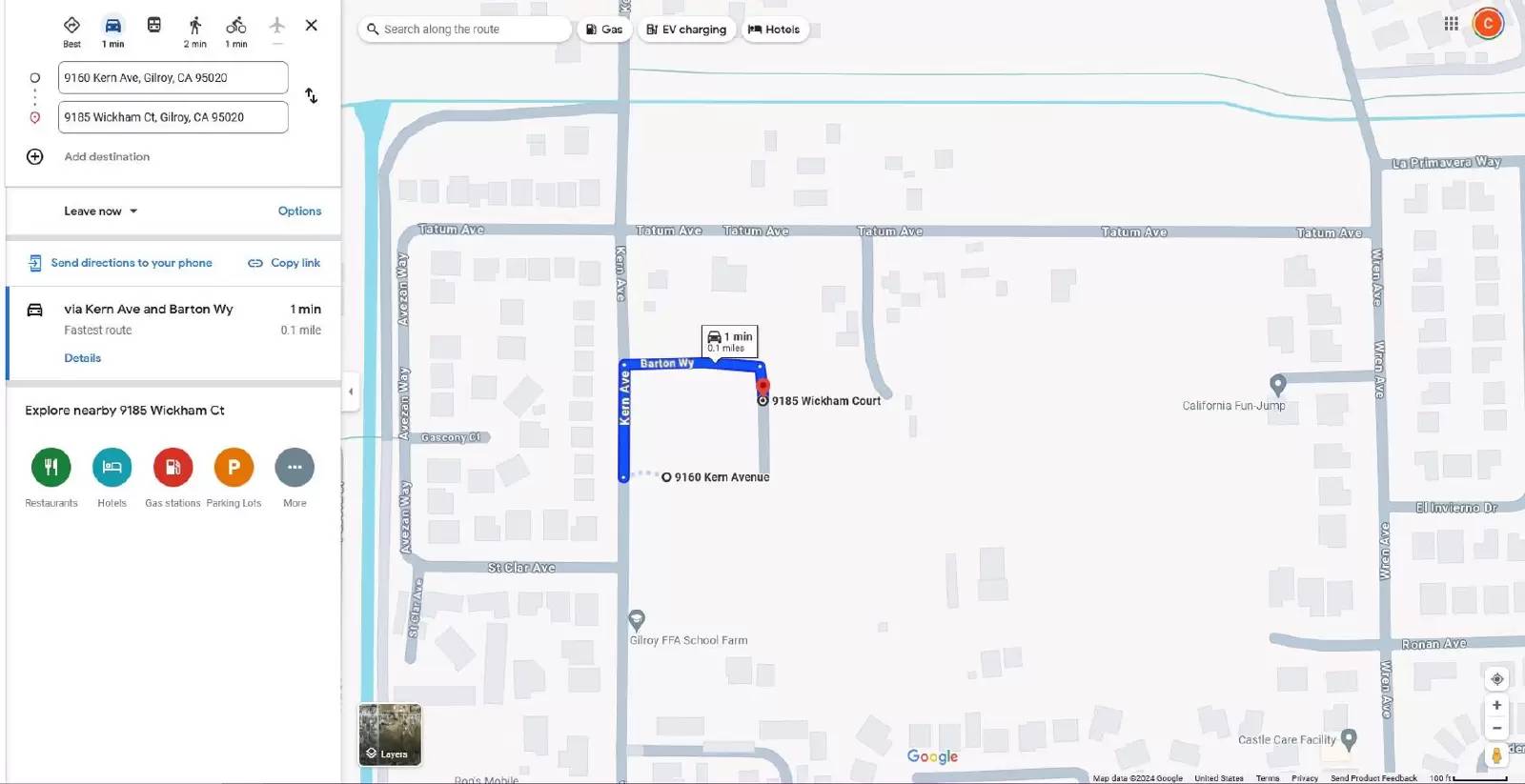Click the 1 min route info callout
The image size is (1525, 784).
pyautogui.click(x=730, y=340)
